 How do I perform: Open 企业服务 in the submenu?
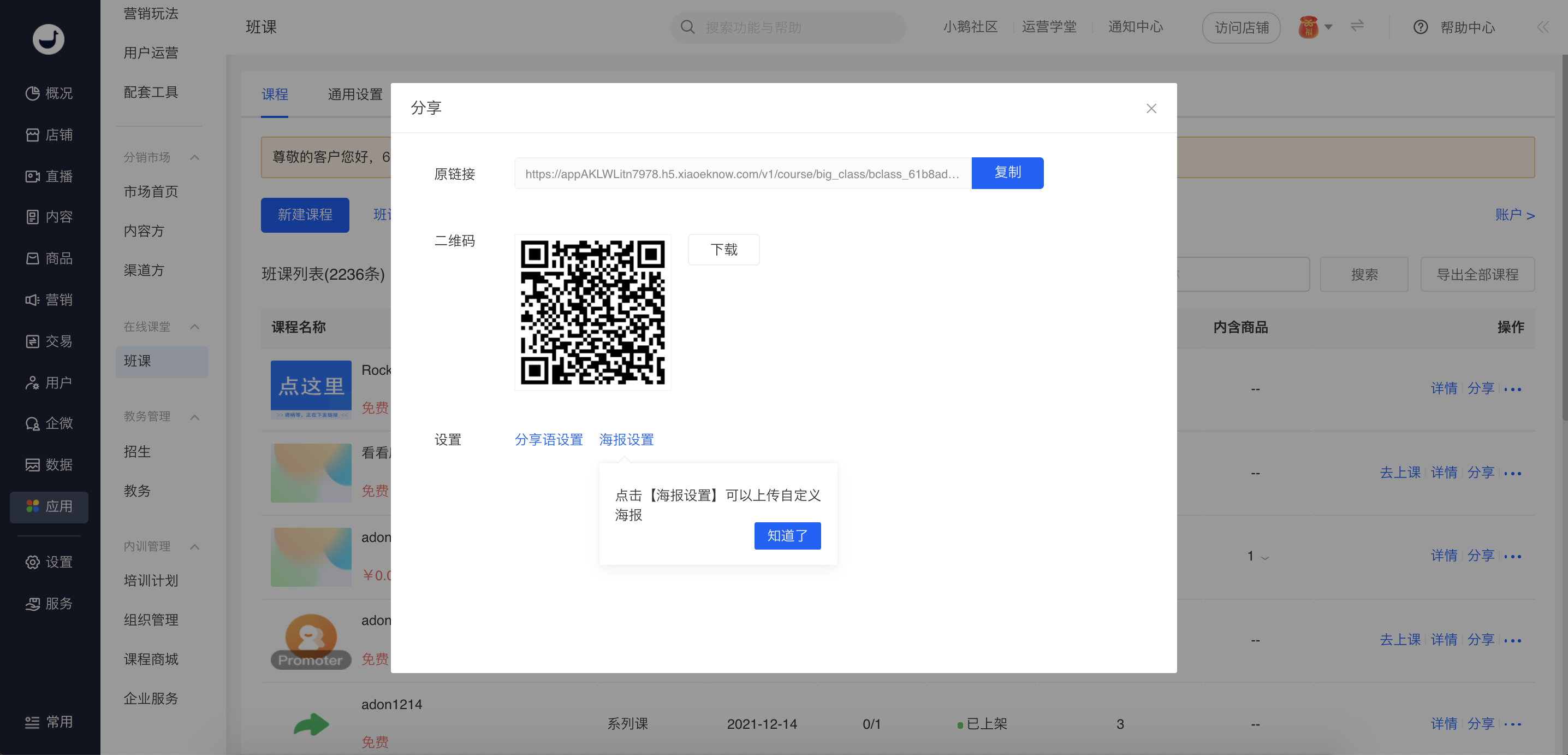tap(151, 699)
